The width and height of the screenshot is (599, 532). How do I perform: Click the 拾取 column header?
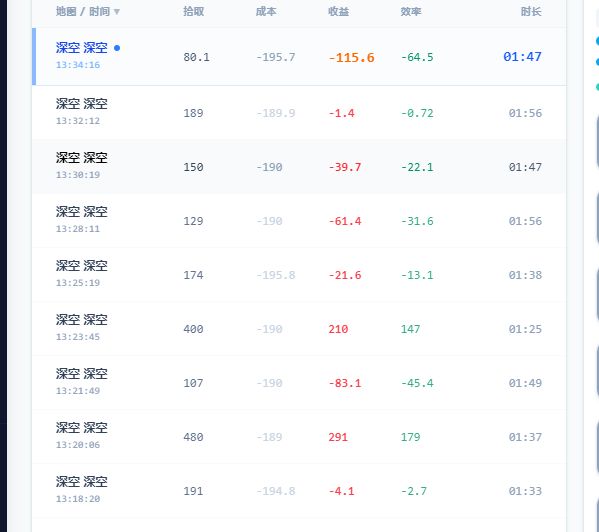193,11
